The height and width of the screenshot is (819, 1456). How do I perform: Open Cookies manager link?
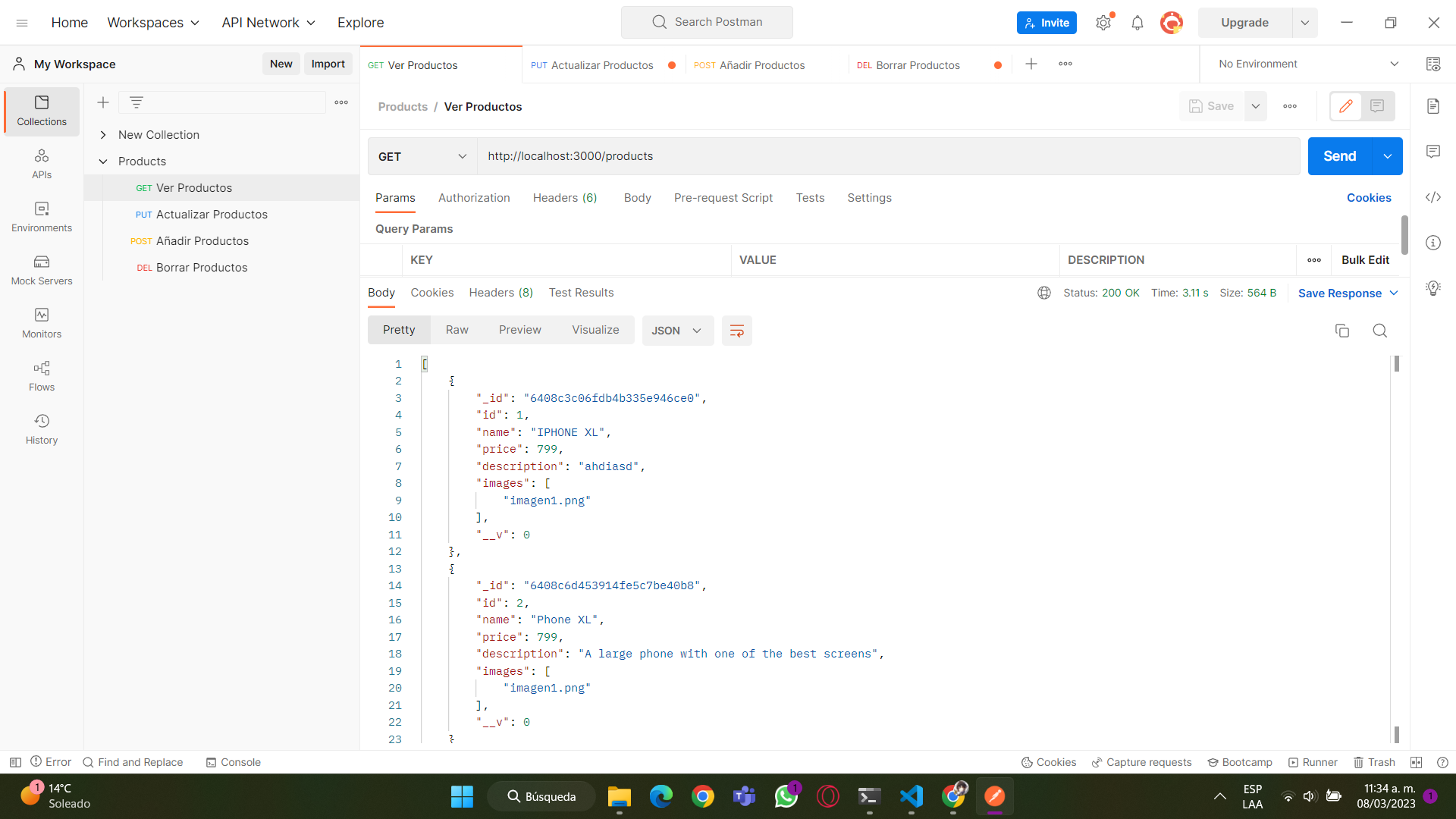(x=1369, y=198)
